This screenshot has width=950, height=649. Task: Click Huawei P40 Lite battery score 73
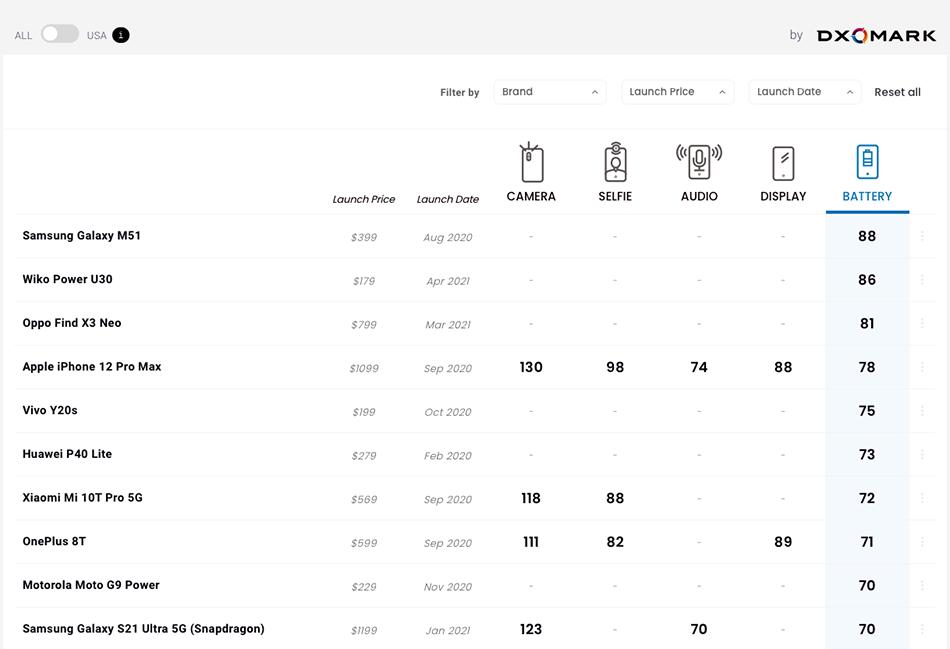(x=867, y=454)
